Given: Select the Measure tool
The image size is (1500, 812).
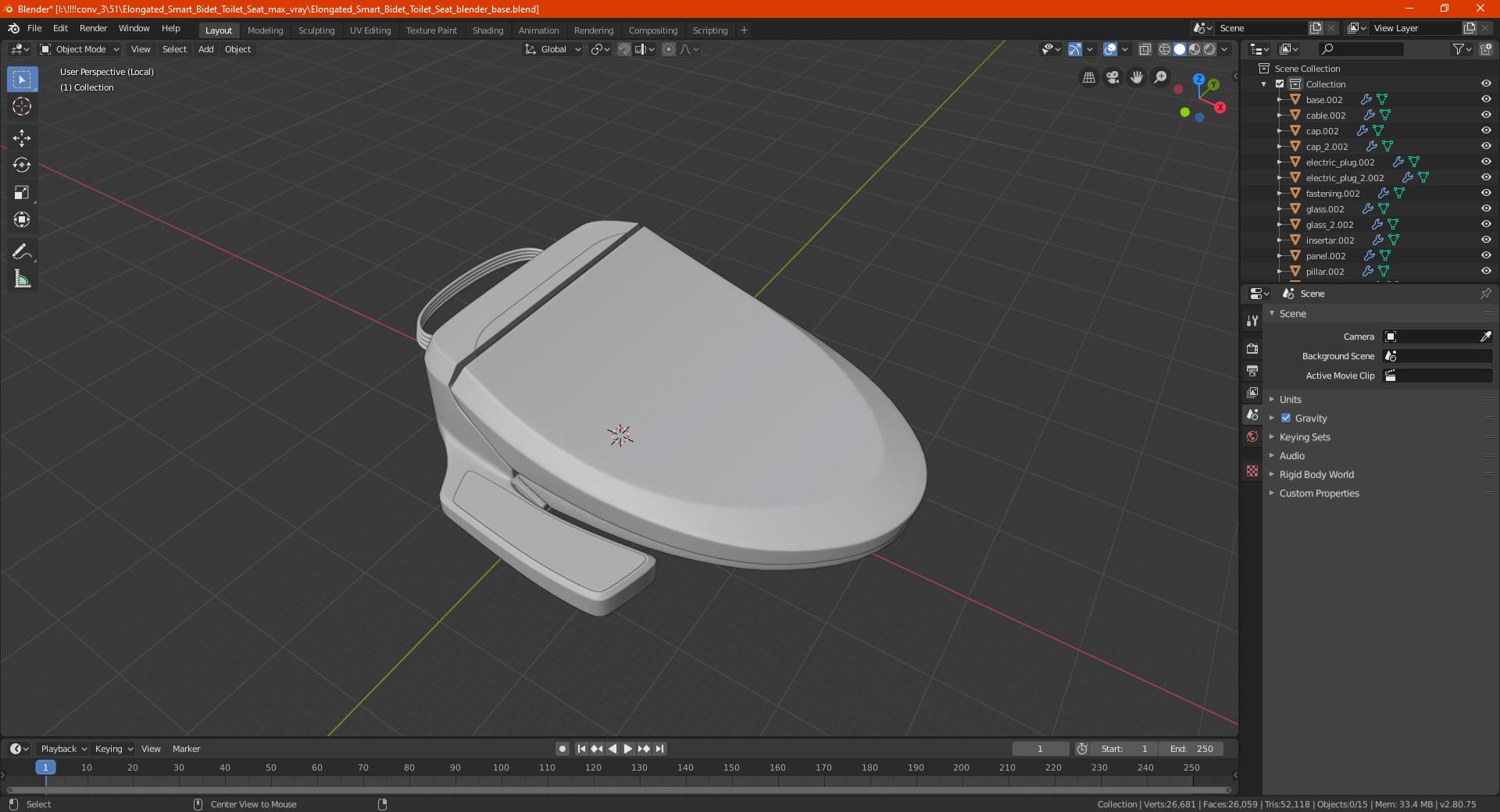Looking at the screenshot, I should tap(22, 279).
